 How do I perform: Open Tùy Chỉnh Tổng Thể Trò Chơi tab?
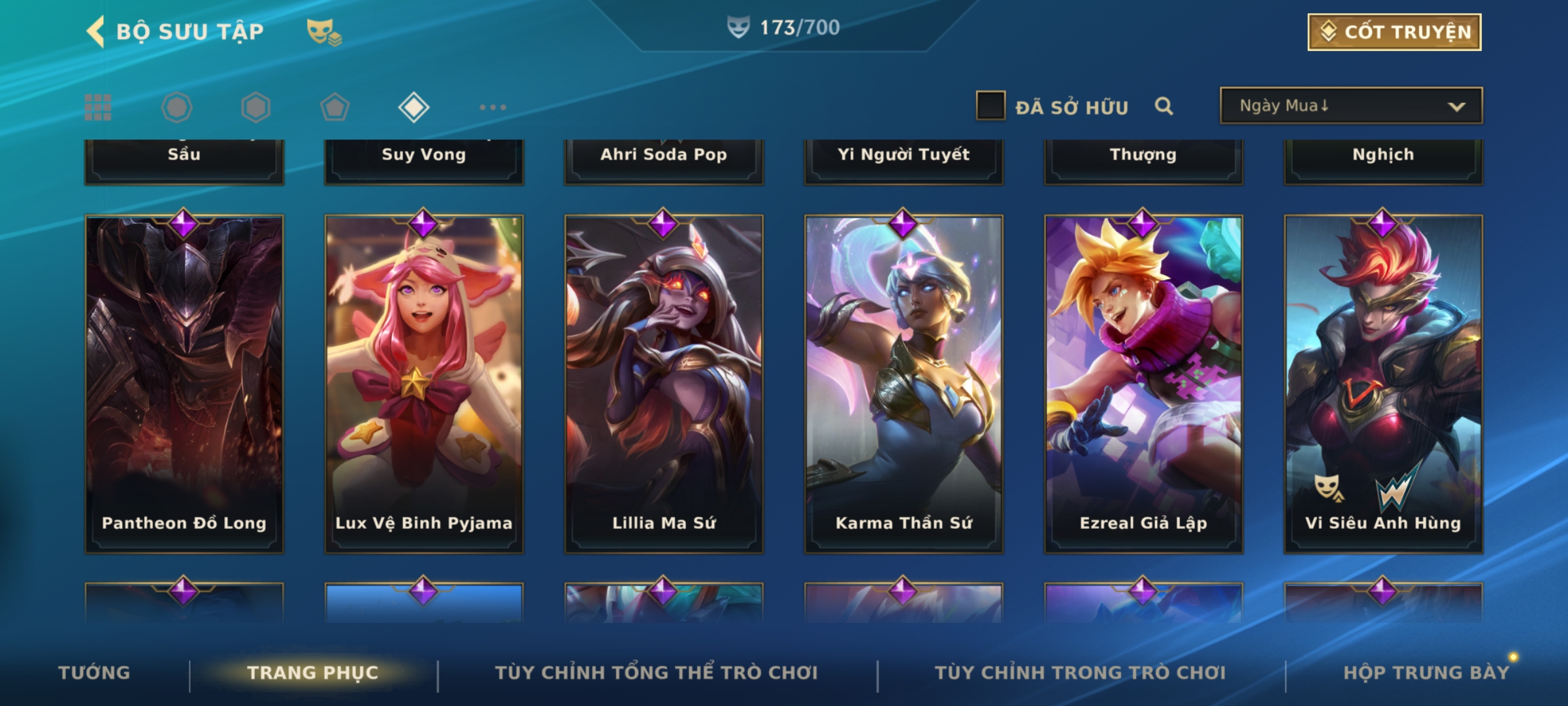point(656,673)
